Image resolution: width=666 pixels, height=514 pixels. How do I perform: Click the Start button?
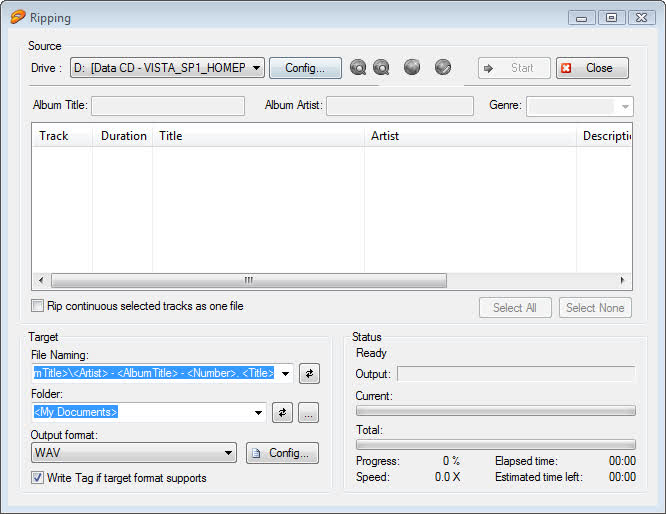tap(514, 68)
